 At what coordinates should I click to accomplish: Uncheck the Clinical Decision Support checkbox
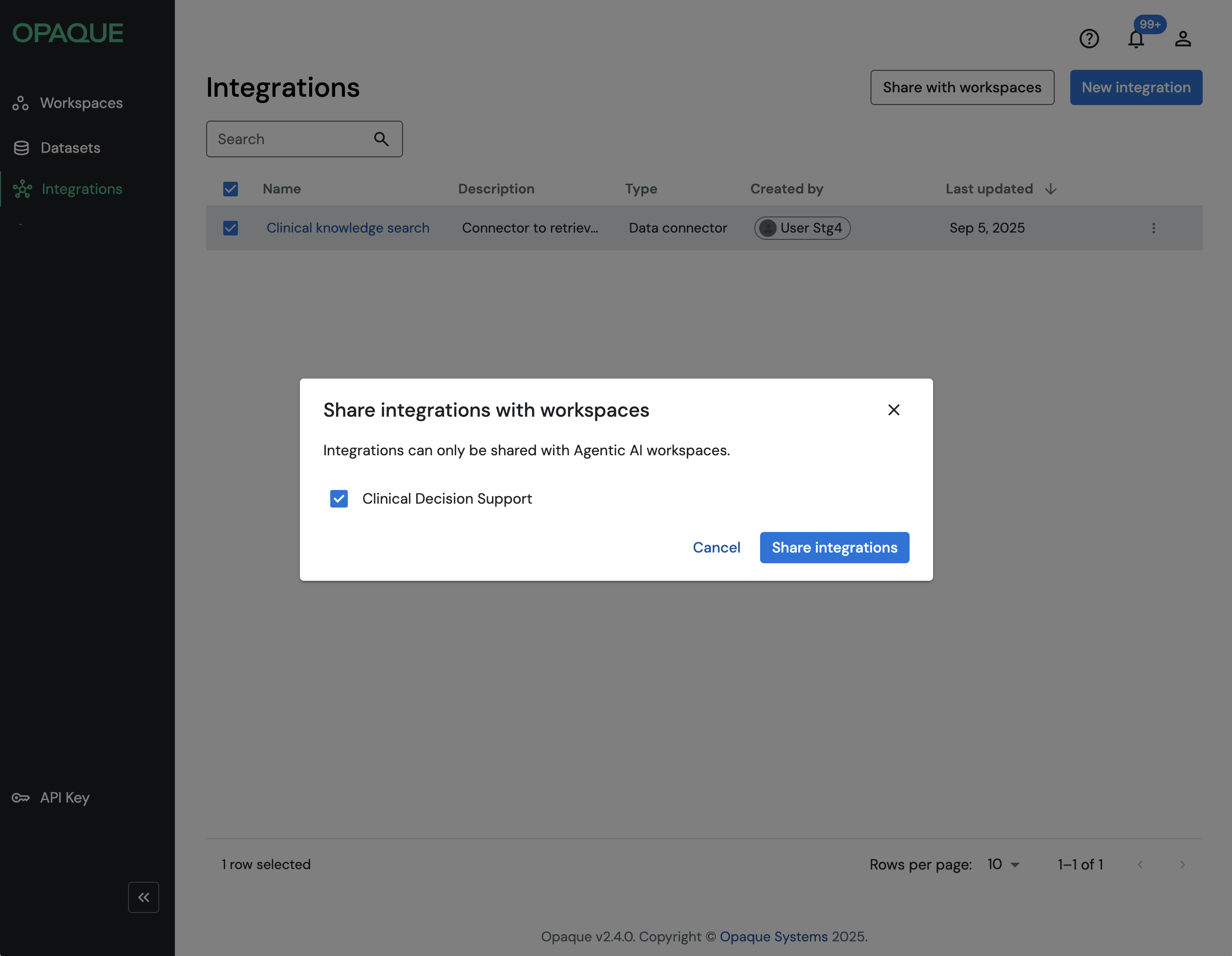pyautogui.click(x=339, y=499)
